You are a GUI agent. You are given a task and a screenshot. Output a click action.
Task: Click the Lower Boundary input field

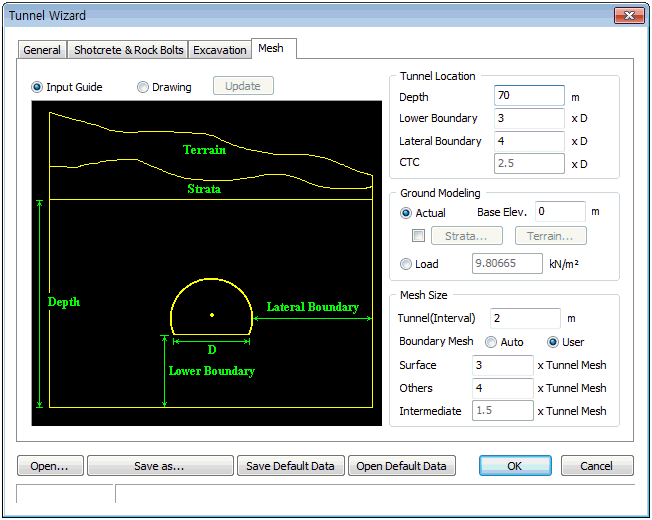pos(529,119)
